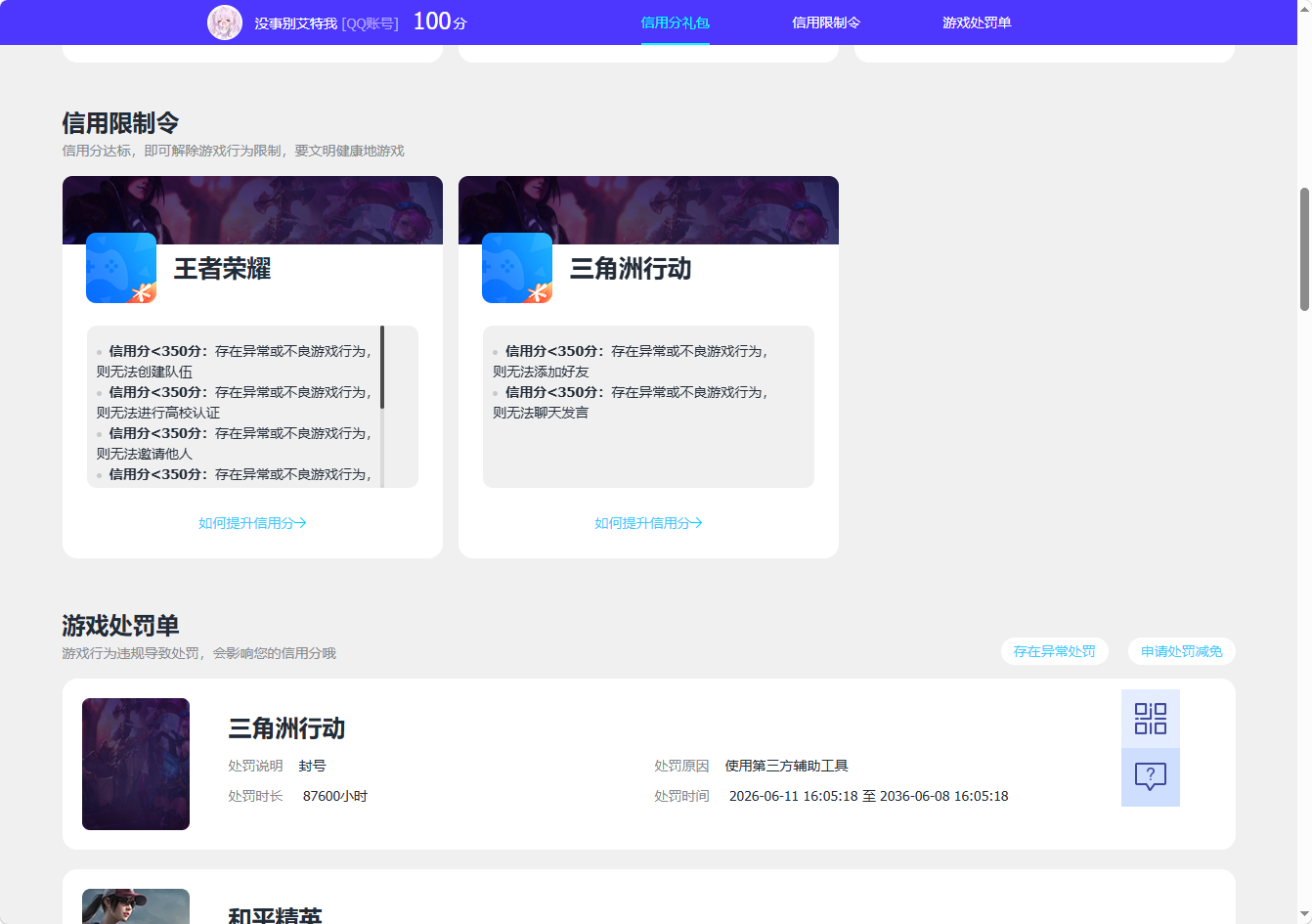
Task: Click the username 没事别艾特我 in the header
Action: [296, 22]
